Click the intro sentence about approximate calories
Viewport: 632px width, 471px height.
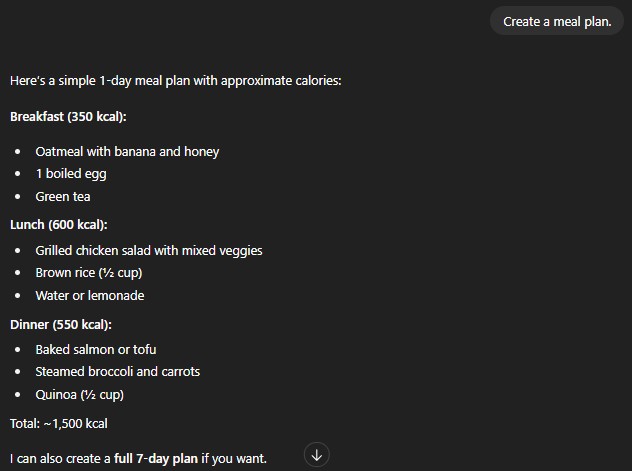(176, 80)
